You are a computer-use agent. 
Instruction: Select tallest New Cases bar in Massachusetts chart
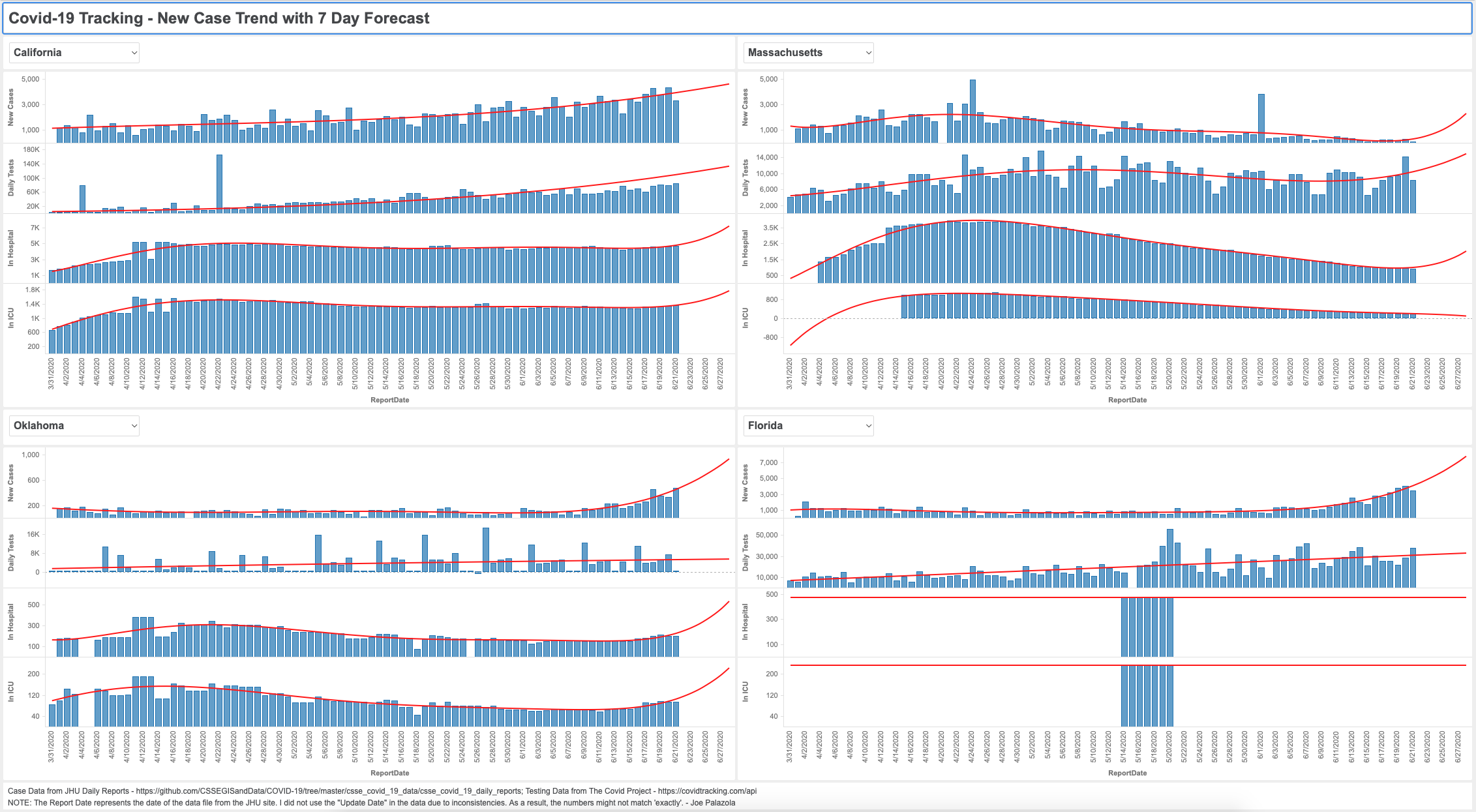tap(972, 111)
